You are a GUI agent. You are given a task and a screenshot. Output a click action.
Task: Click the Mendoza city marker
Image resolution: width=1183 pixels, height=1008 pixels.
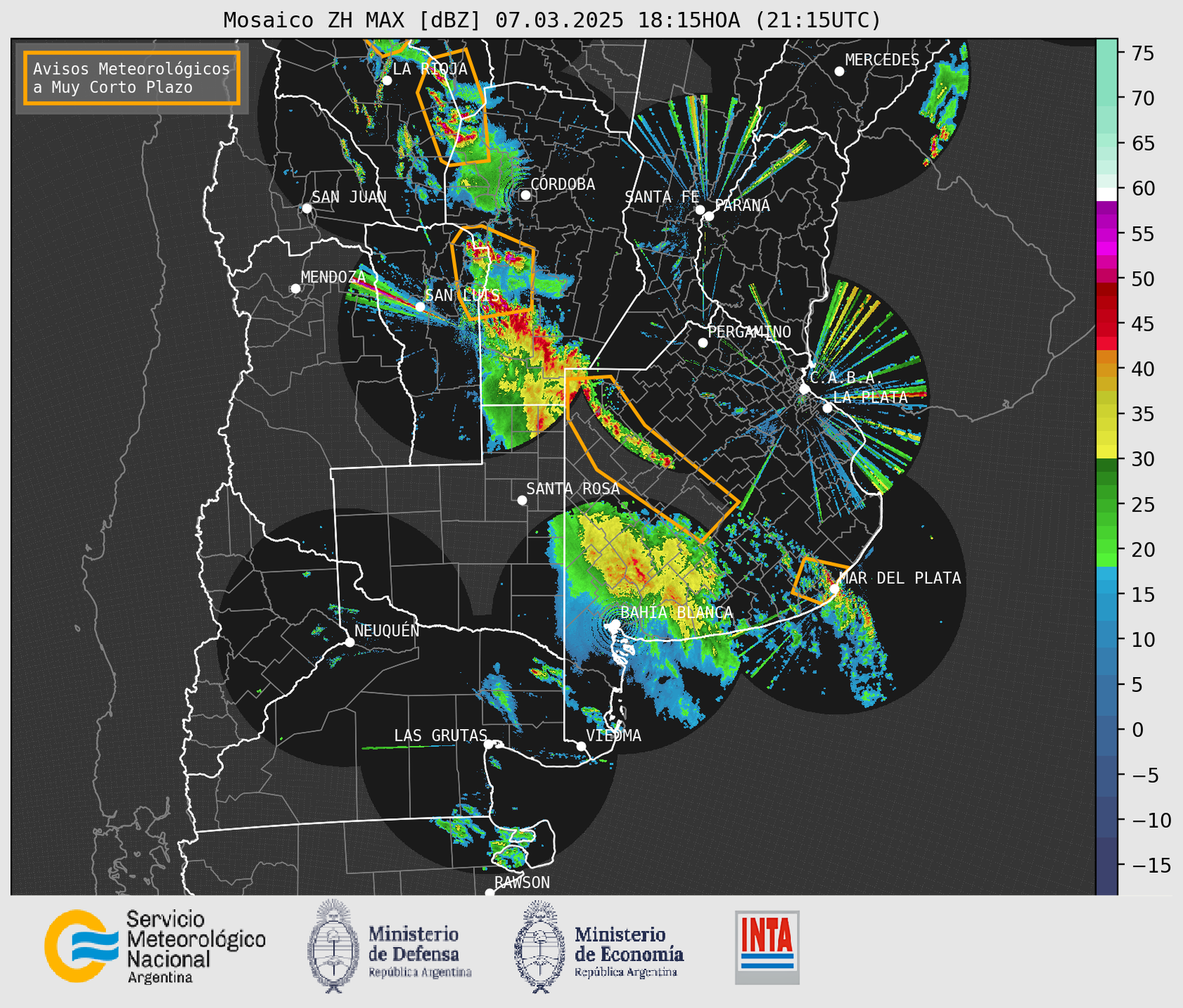pos(295,289)
